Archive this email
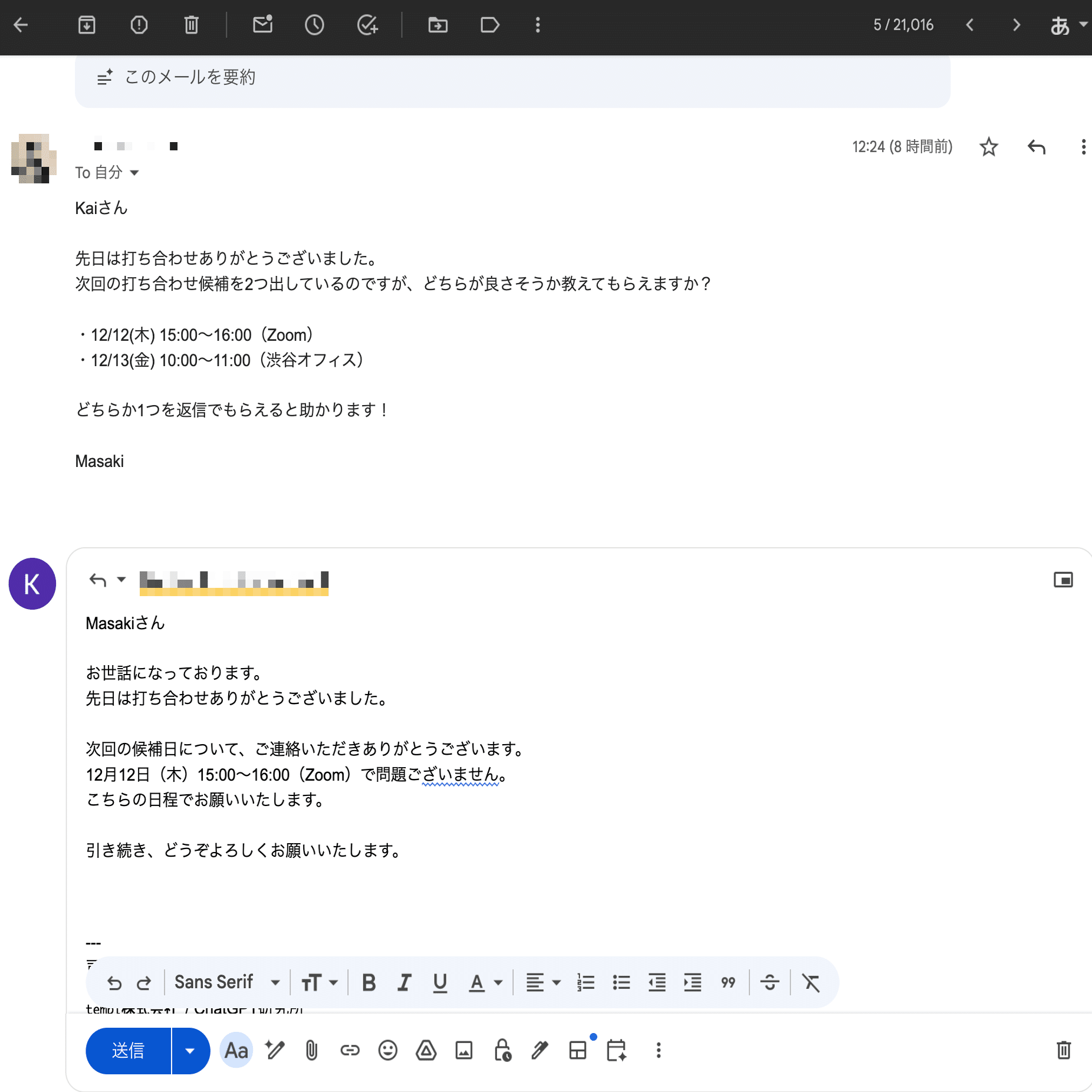1092x1092 pixels. (87, 25)
